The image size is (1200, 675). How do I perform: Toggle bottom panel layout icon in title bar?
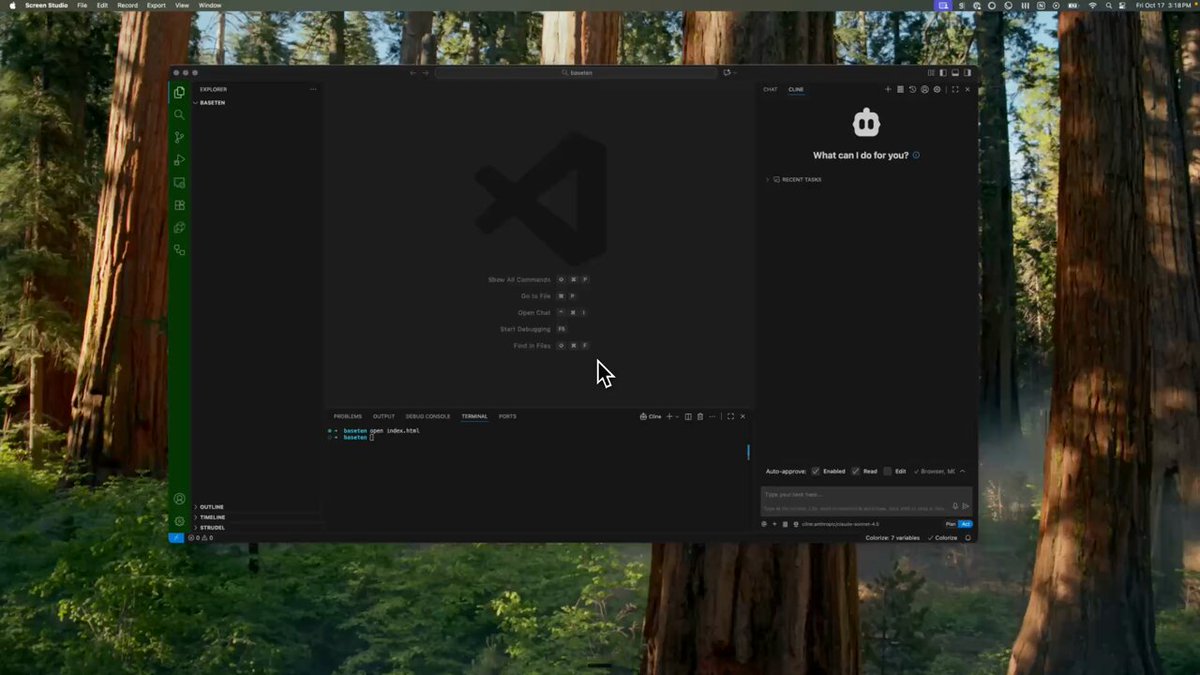pyautogui.click(x=955, y=72)
